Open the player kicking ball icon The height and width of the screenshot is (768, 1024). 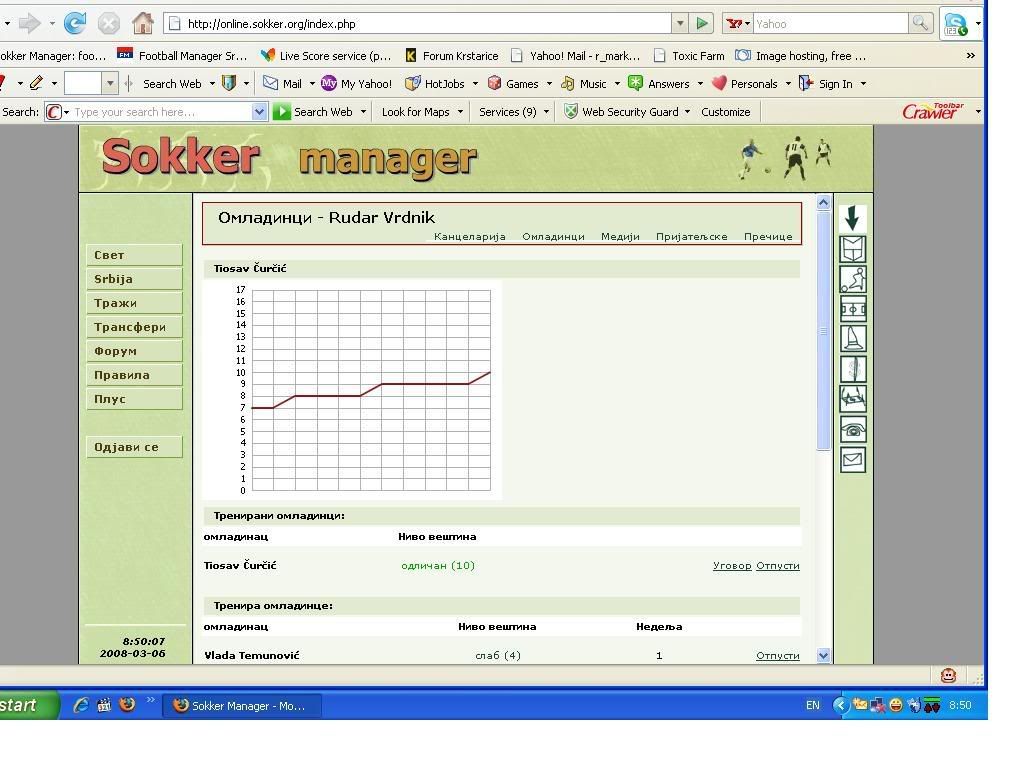point(853,279)
